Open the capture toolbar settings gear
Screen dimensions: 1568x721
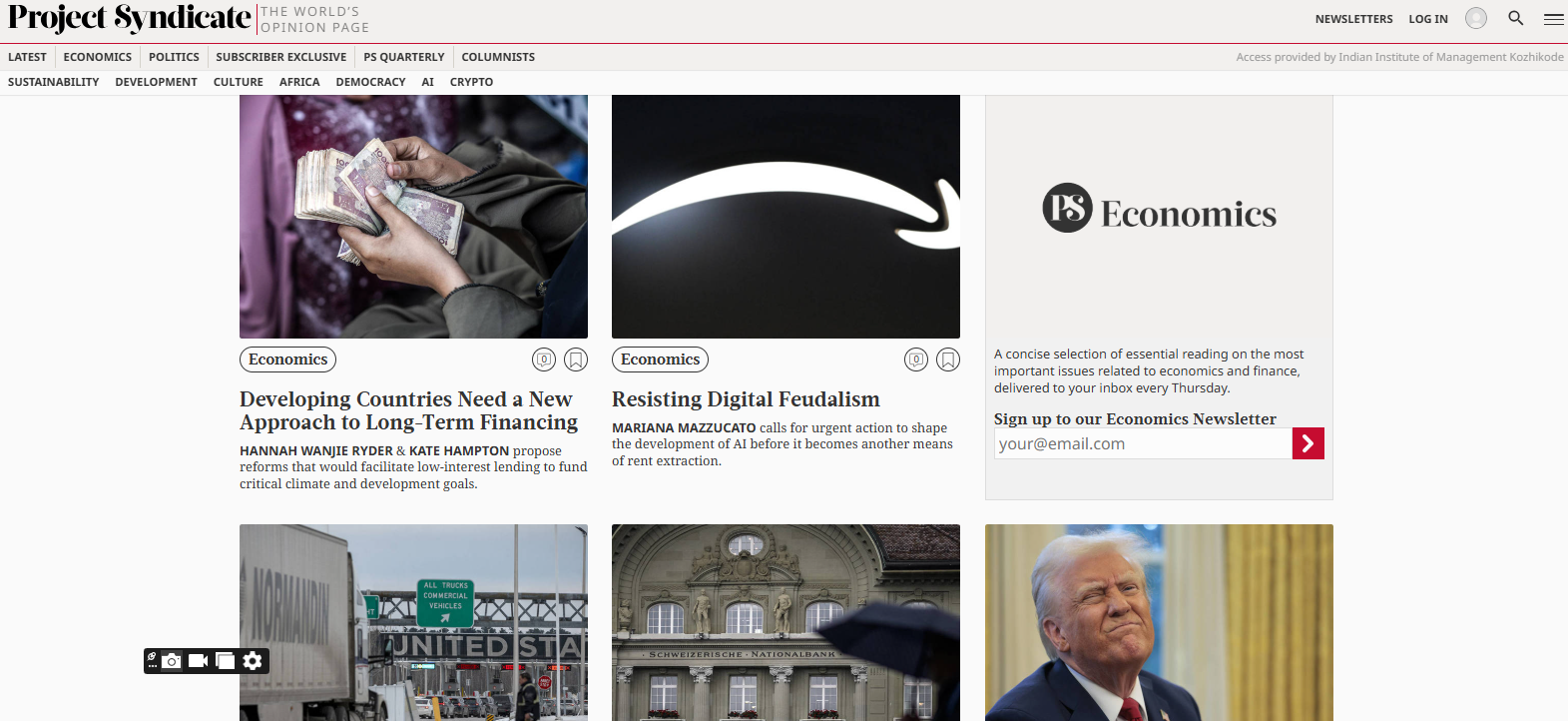(253, 661)
